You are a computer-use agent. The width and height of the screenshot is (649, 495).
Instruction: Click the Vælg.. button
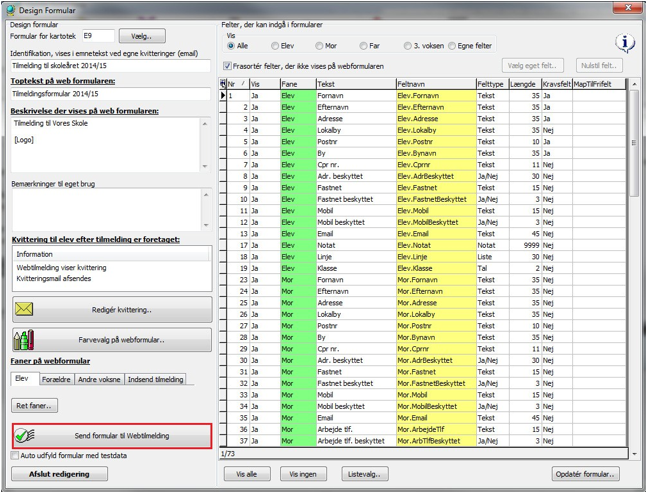[142, 36]
